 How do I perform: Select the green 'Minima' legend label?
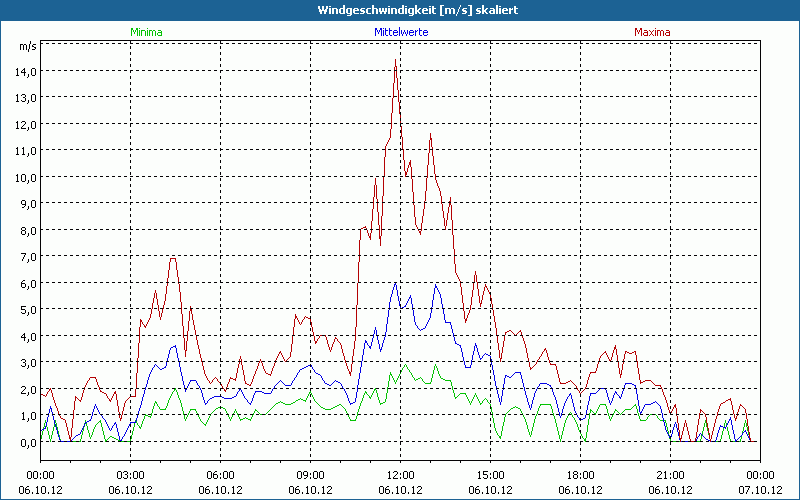146,32
